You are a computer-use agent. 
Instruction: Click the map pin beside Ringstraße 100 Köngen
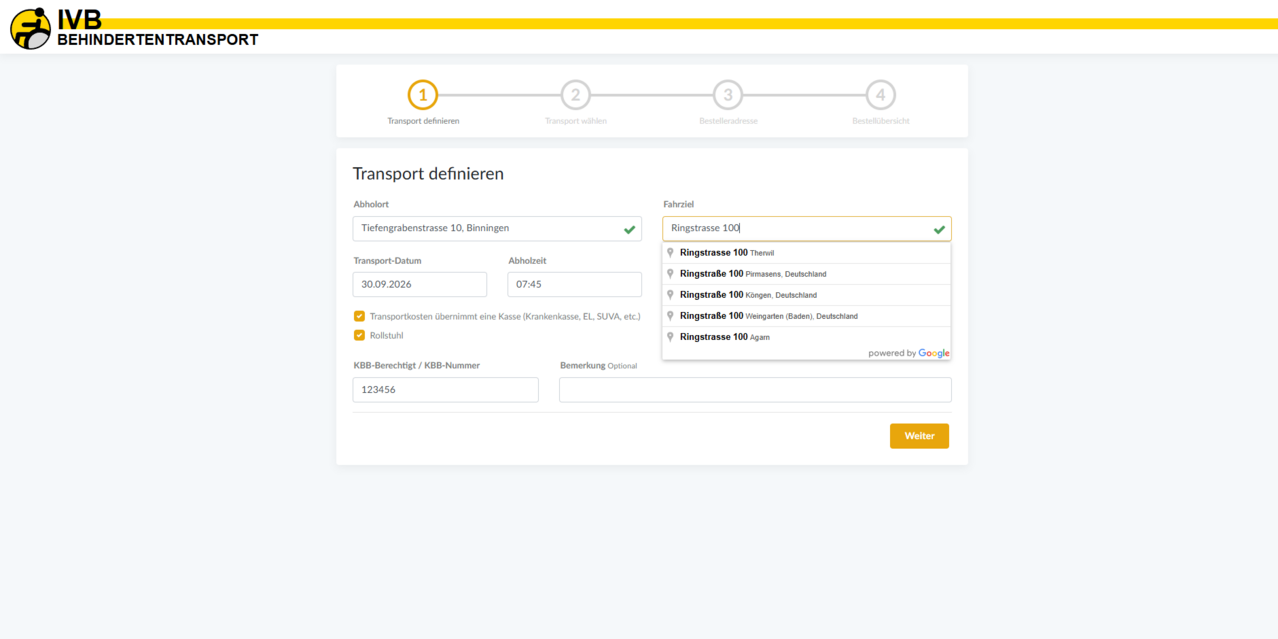click(x=670, y=295)
